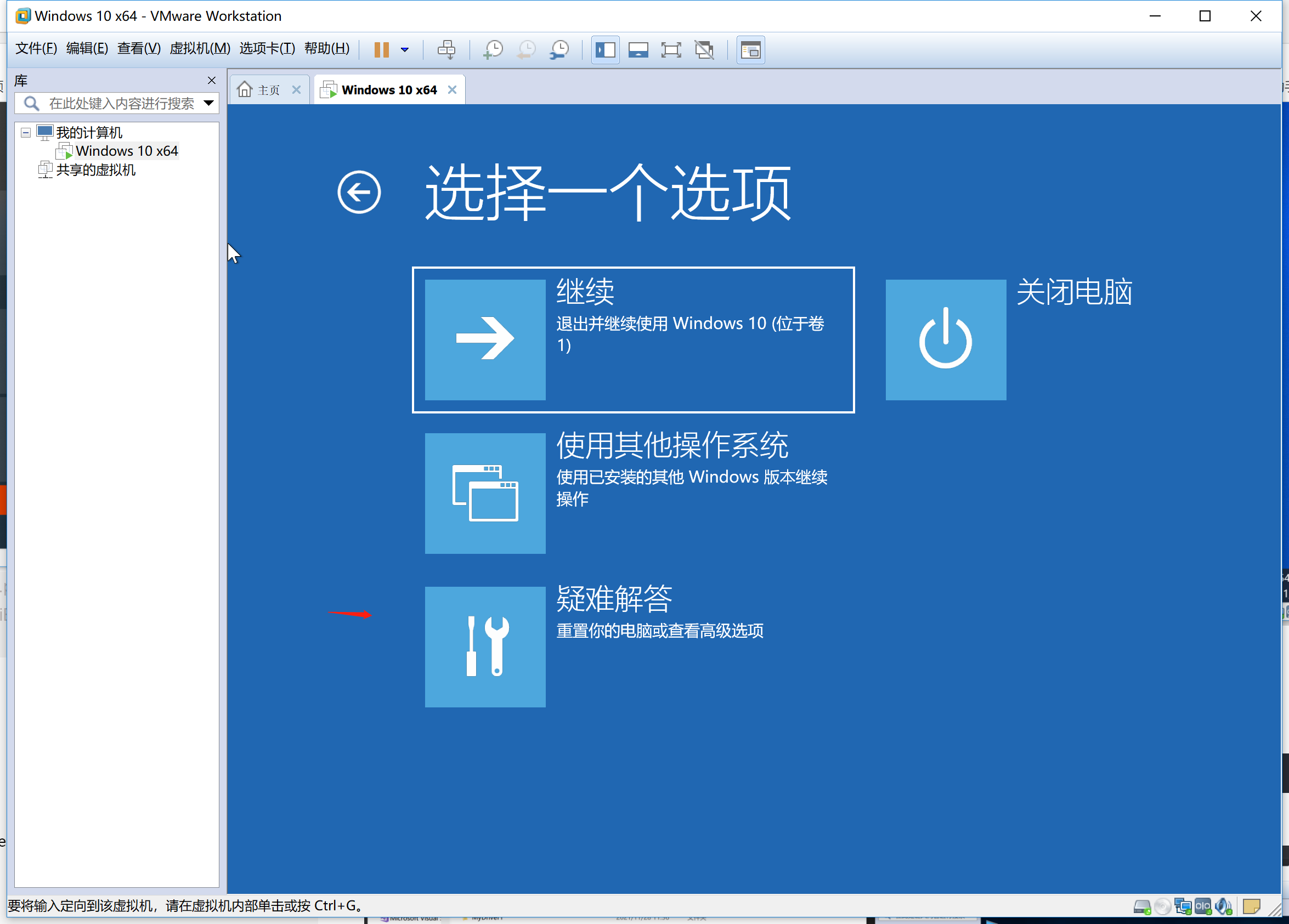Toggle the library sidebar view button
The width and height of the screenshot is (1289, 924).
point(606,50)
